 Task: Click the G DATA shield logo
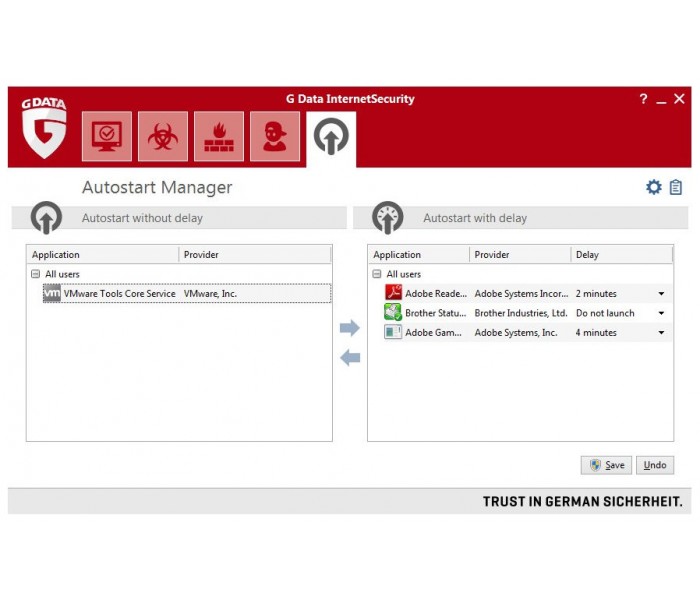44,129
